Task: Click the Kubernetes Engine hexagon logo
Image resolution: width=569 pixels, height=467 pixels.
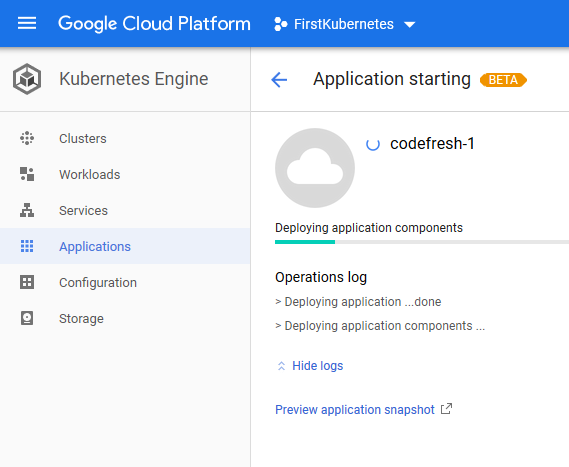Action: pyautogui.click(x=27, y=79)
